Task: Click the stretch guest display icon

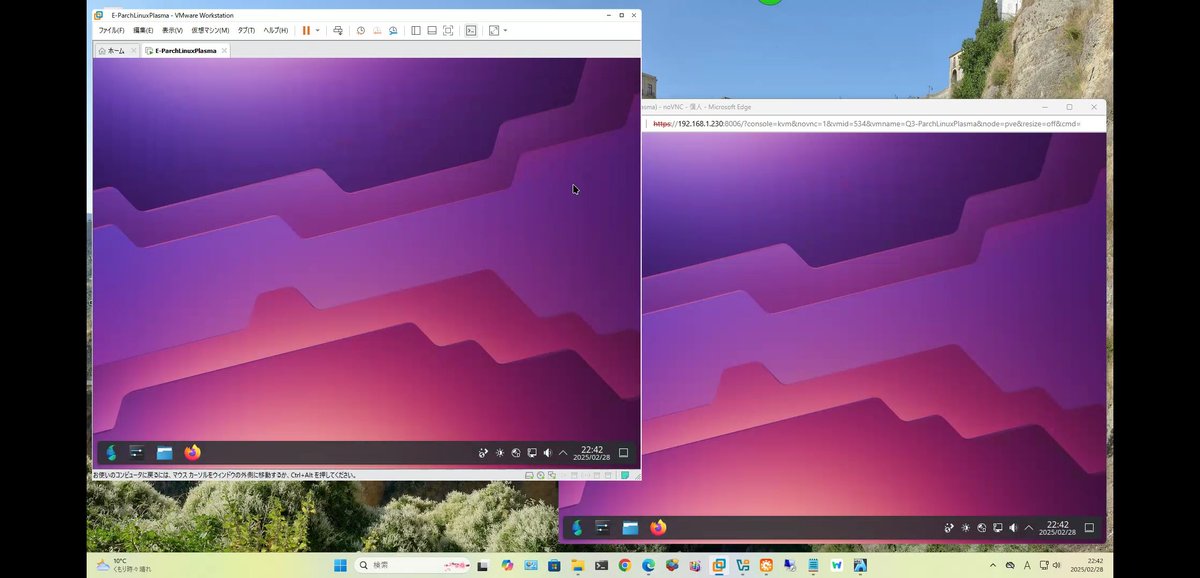Action: (494, 31)
